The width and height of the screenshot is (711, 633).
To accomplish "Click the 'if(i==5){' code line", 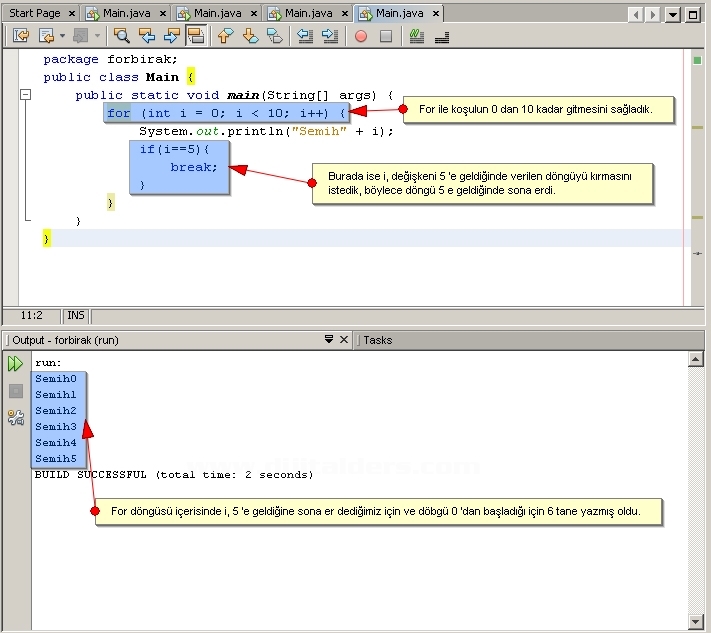I will coord(175,149).
